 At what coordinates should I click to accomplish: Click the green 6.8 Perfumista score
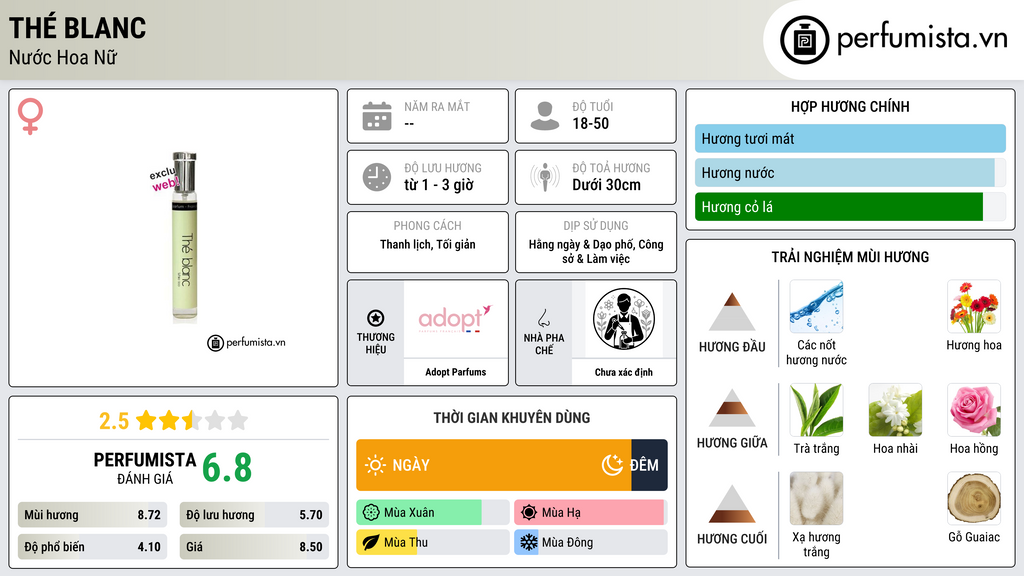point(227,468)
